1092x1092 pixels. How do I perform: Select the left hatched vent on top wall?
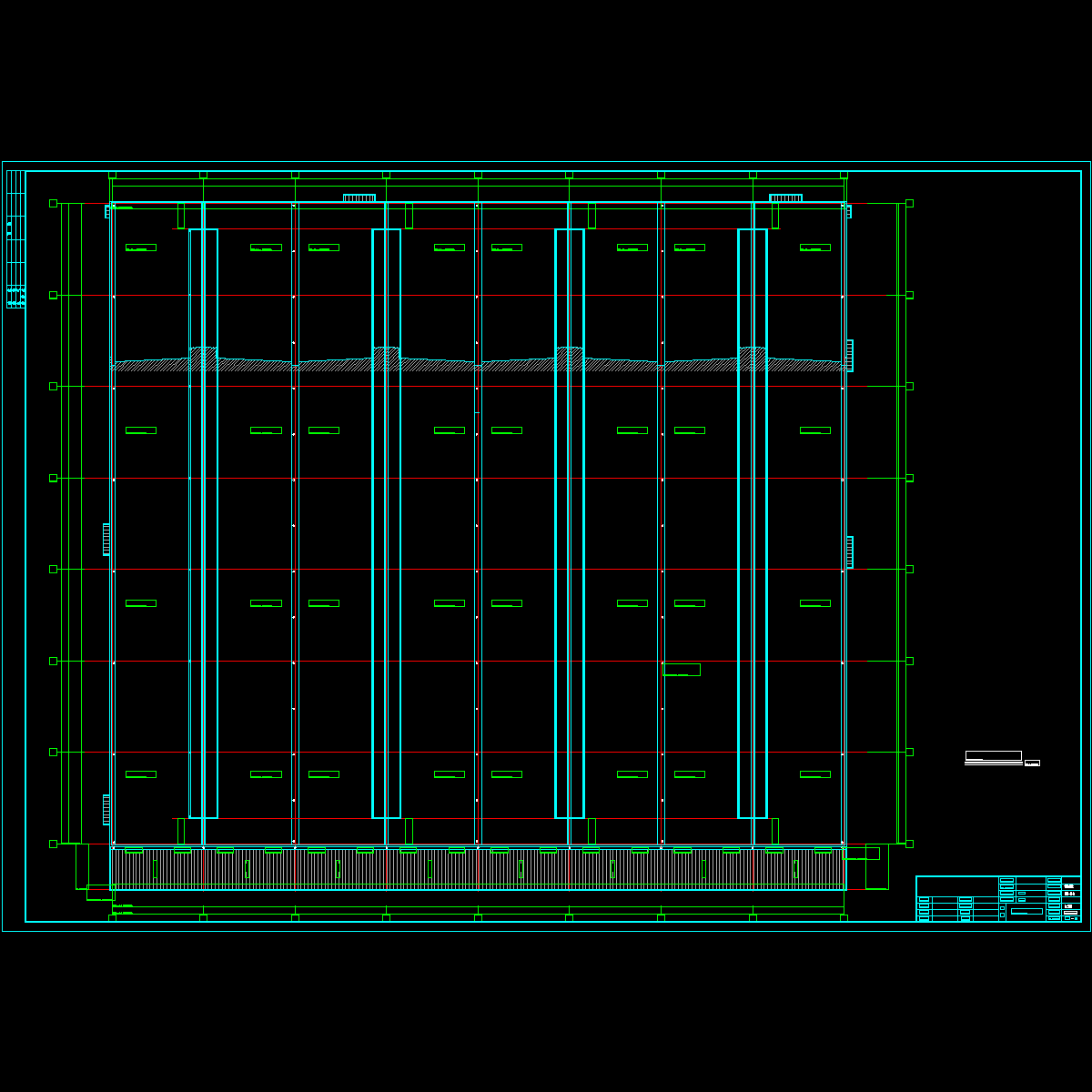click(x=359, y=198)
